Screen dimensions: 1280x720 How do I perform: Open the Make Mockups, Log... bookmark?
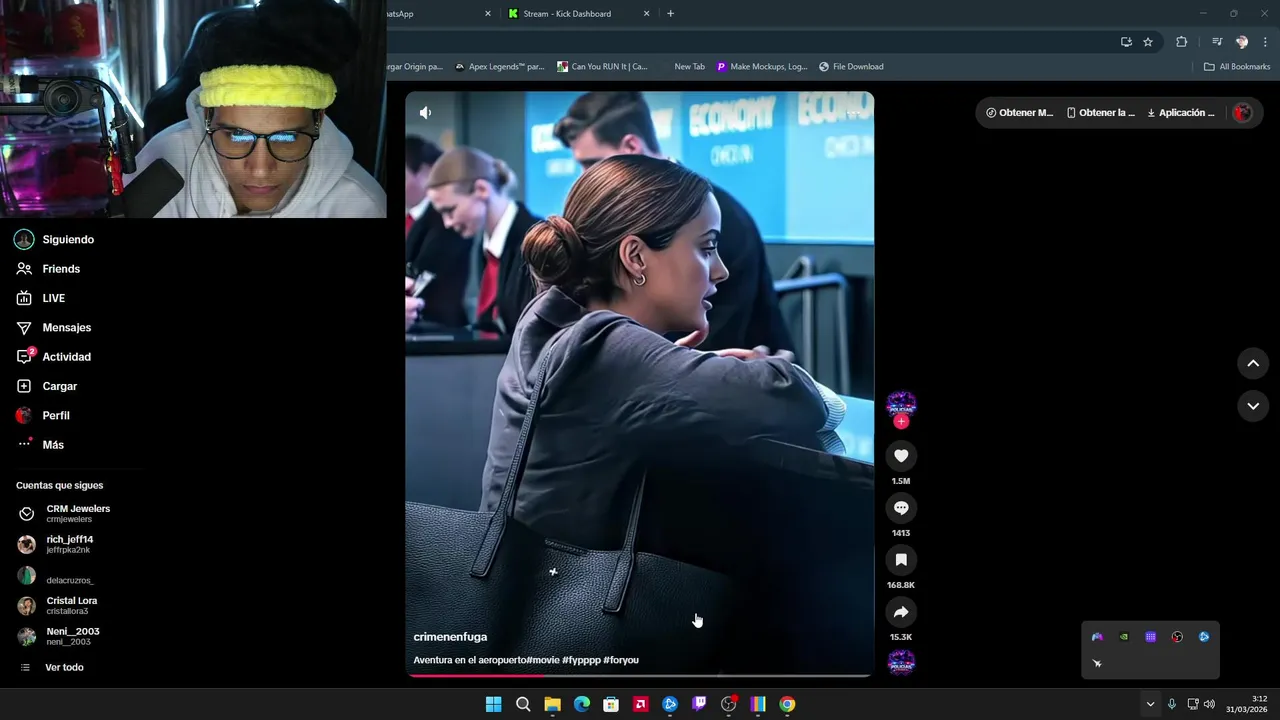(x=762, y=67)
